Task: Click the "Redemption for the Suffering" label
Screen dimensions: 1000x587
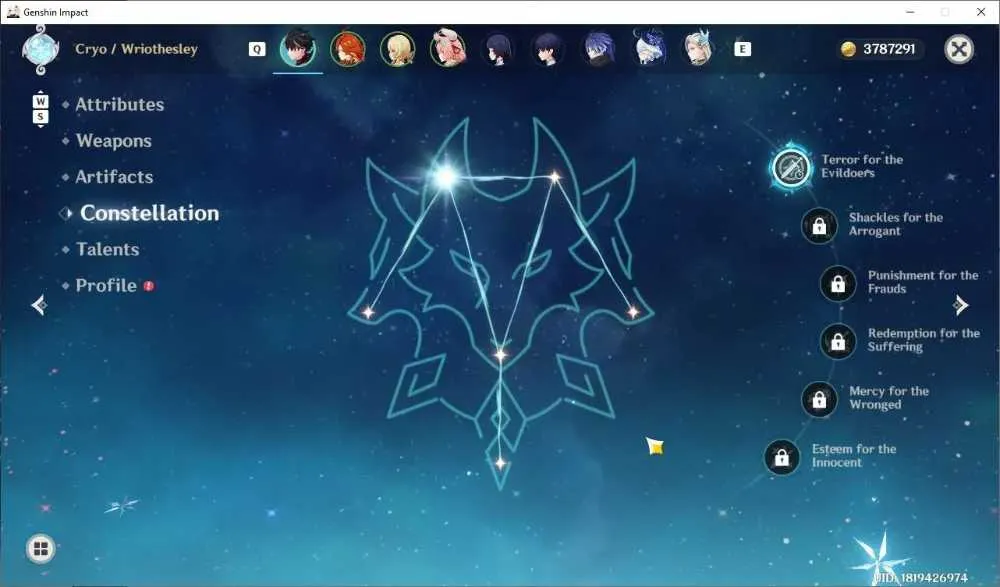Action: [x=923, y=340]
